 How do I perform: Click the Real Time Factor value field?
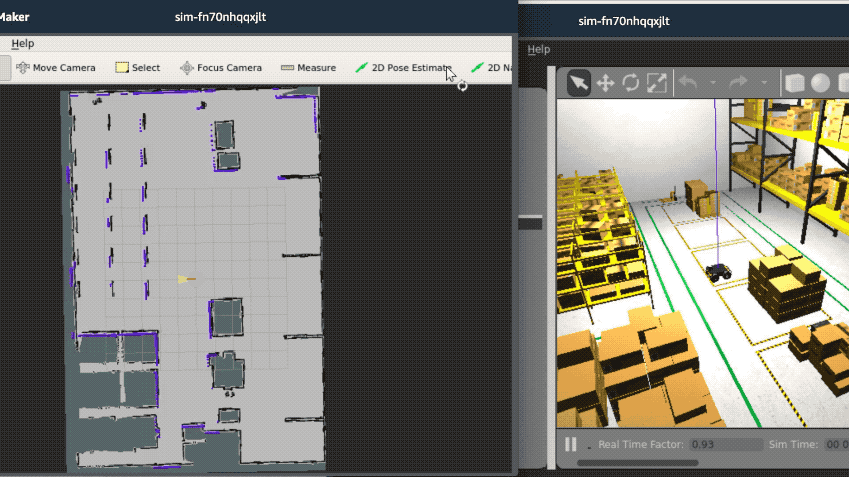click(726, 445)
